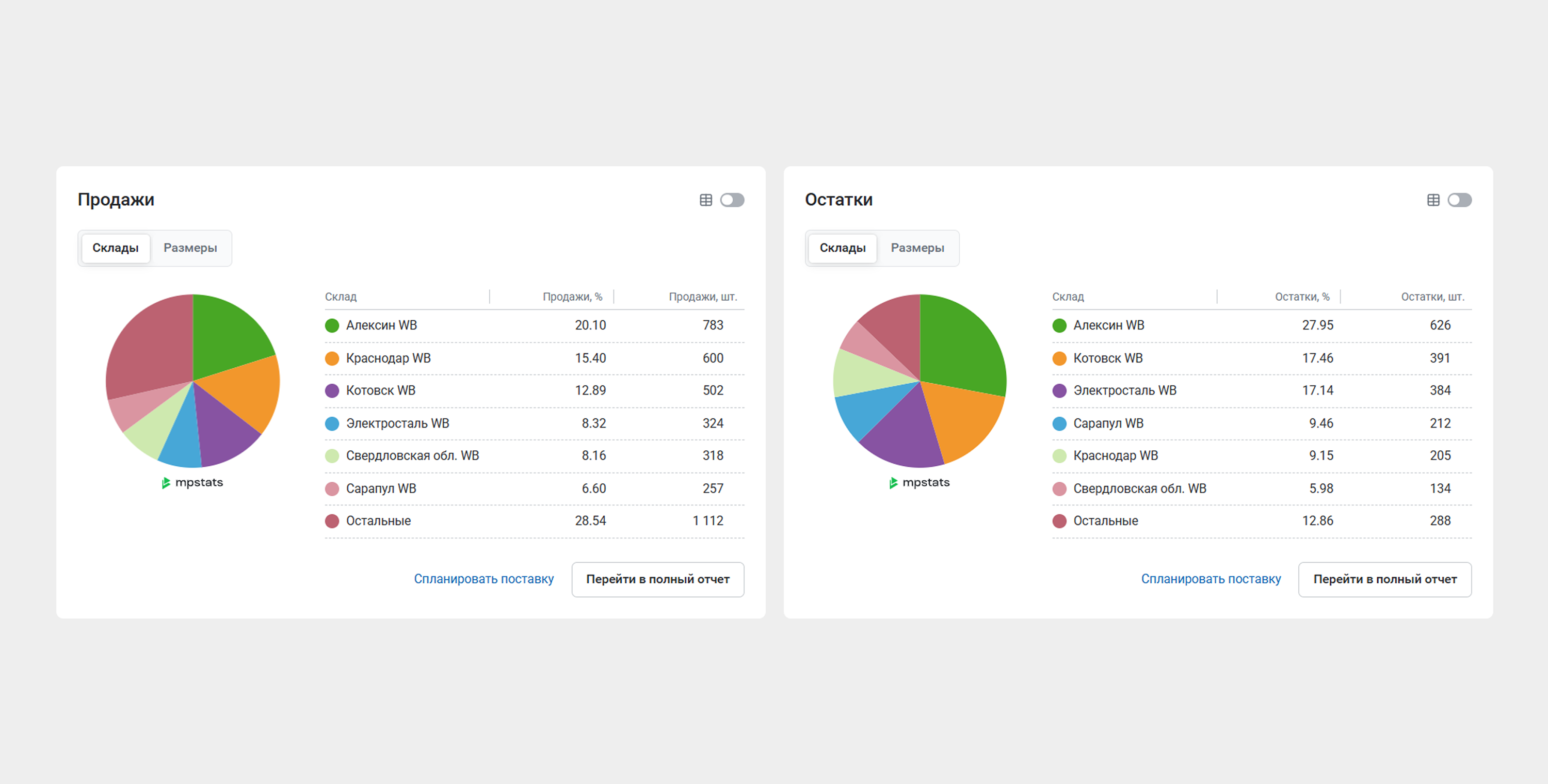The image size is (1548, 784).
Task: Click blue Сарапул WB swatch in the stock table
Action: click(1059, 423)
